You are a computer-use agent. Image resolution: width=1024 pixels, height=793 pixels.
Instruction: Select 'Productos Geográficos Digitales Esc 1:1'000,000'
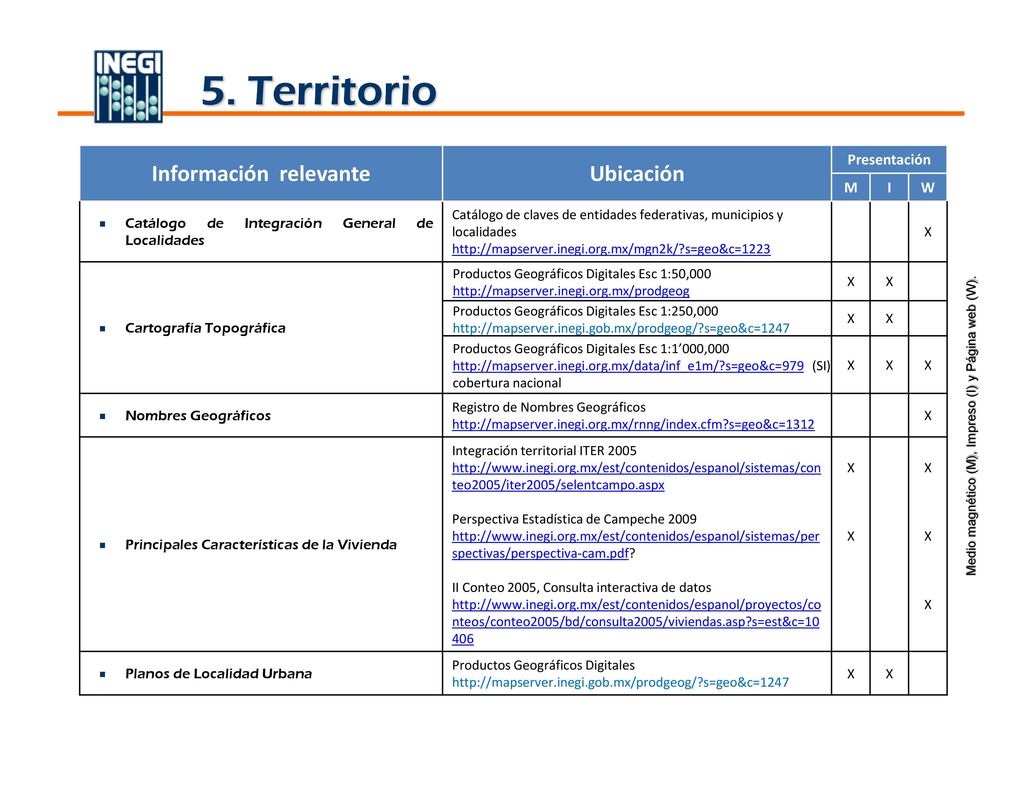591,349
